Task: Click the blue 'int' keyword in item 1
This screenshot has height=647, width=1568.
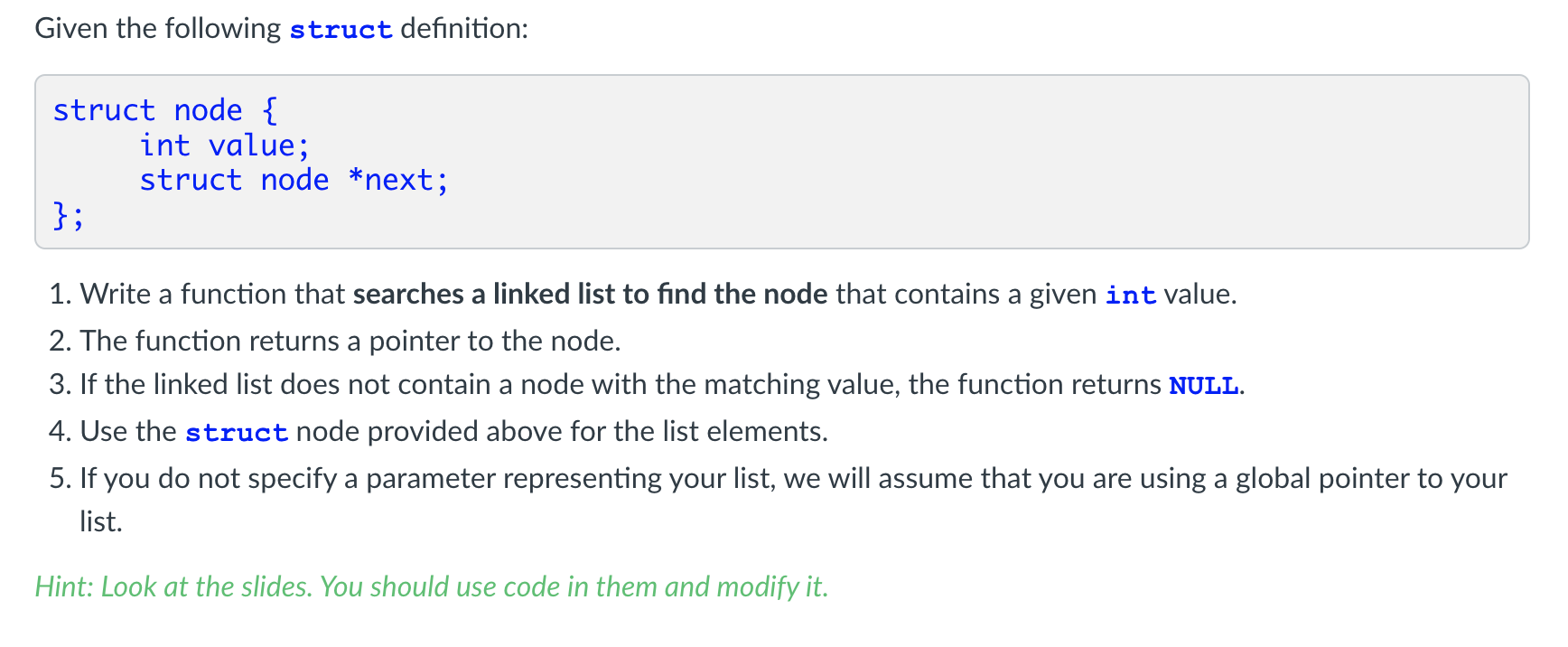Action: (x=1131, y=295)
